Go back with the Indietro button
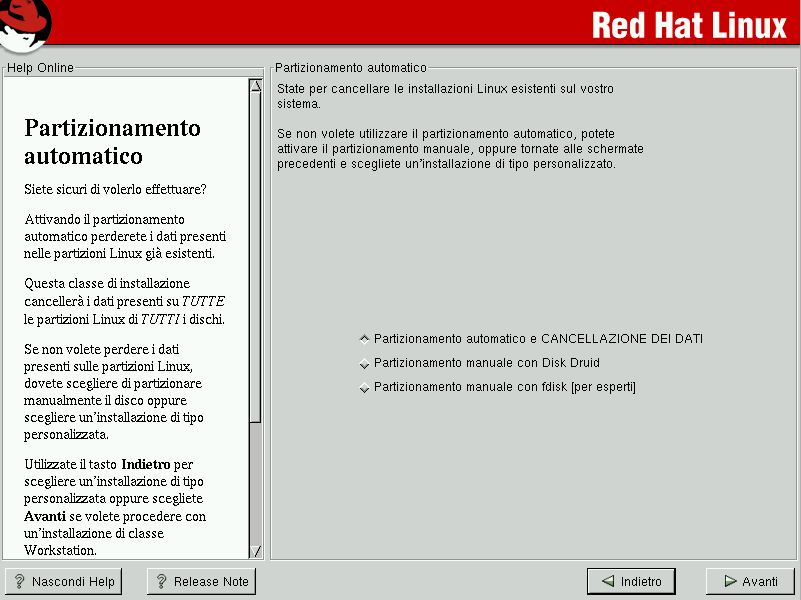 tap(631, 581)
